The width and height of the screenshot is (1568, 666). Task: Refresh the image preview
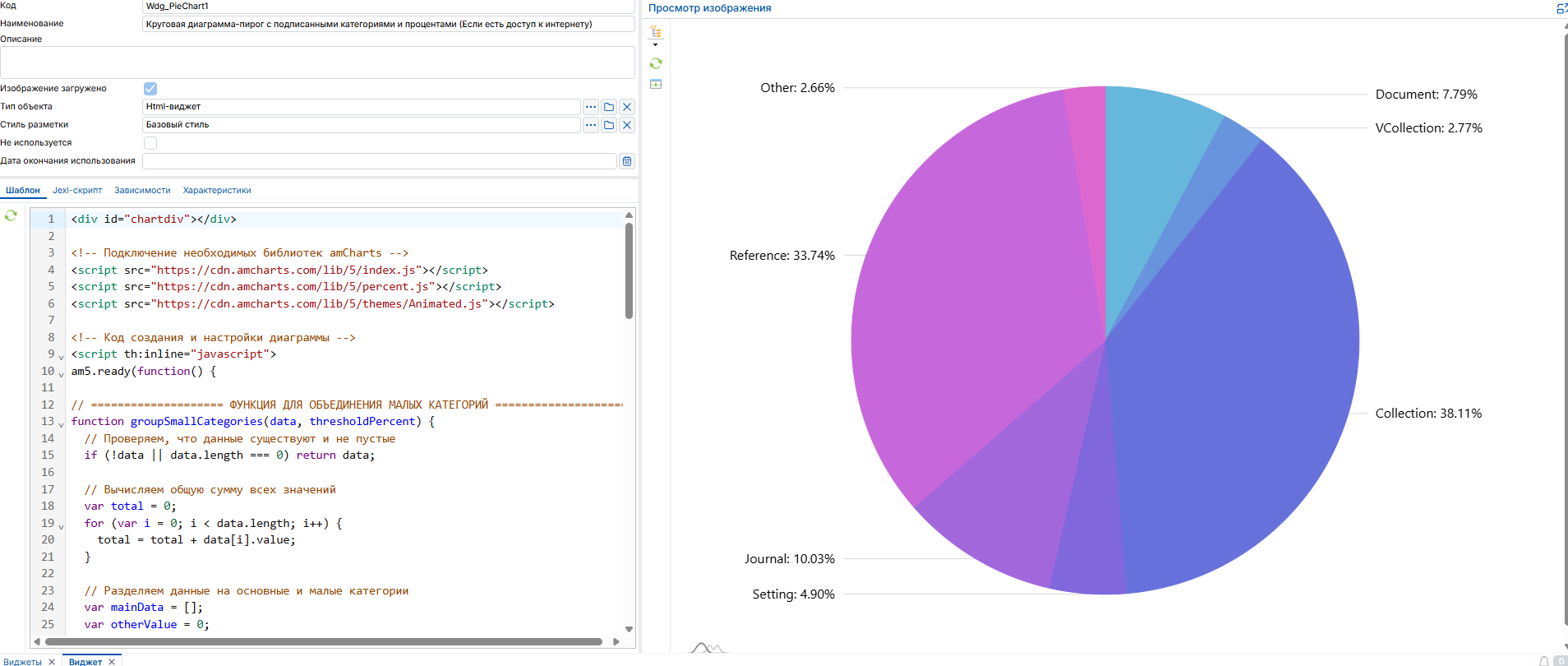656,63
